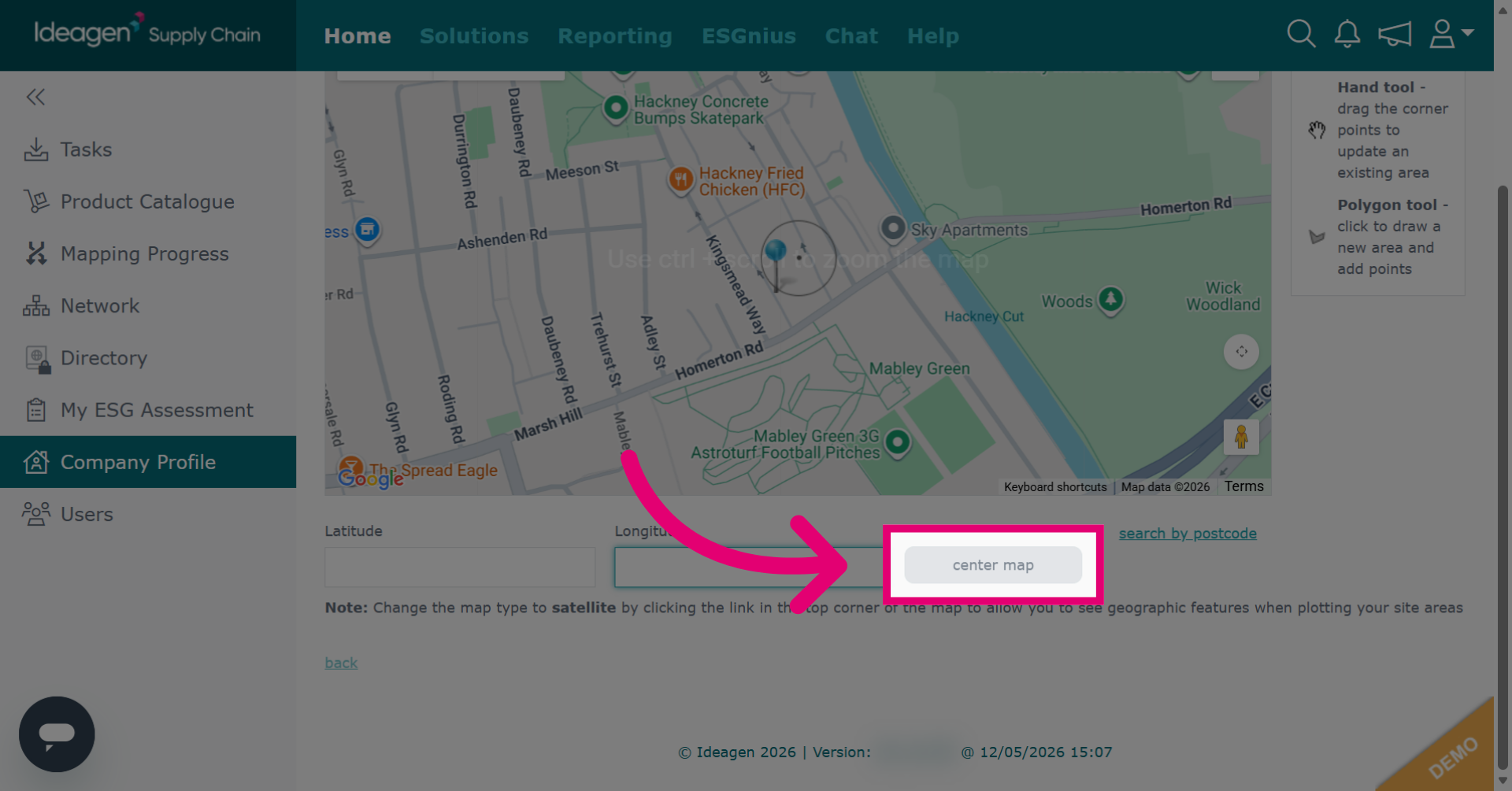Open the search magnifier icon
Image resolution: width=1512 pixels, height=791 pixels.
(x=1301, y=34)
